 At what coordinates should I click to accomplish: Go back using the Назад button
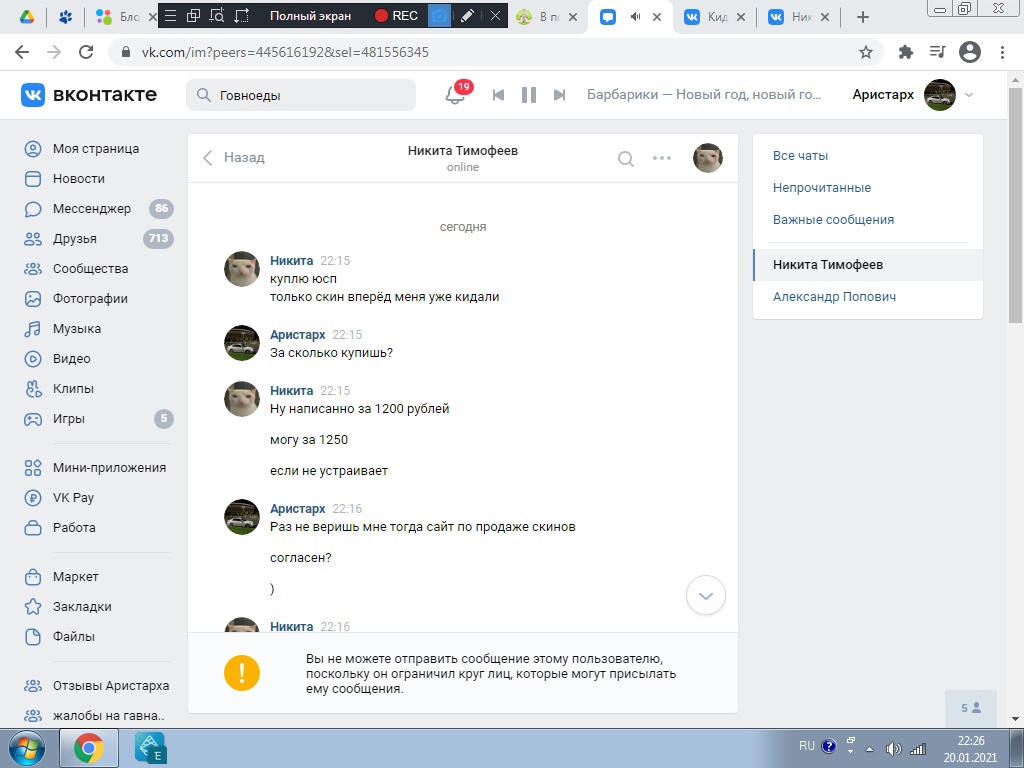tap(234, 158)
